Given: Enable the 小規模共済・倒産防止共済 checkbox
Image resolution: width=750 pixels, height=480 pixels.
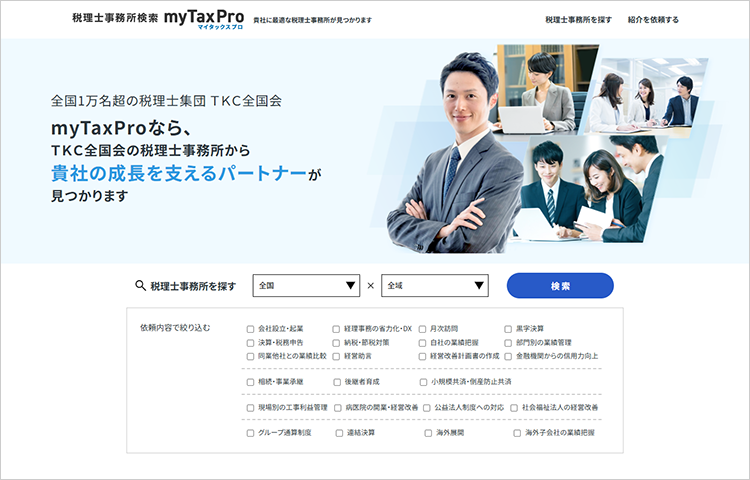Looking at the screenshot, I should coord(423,382).
